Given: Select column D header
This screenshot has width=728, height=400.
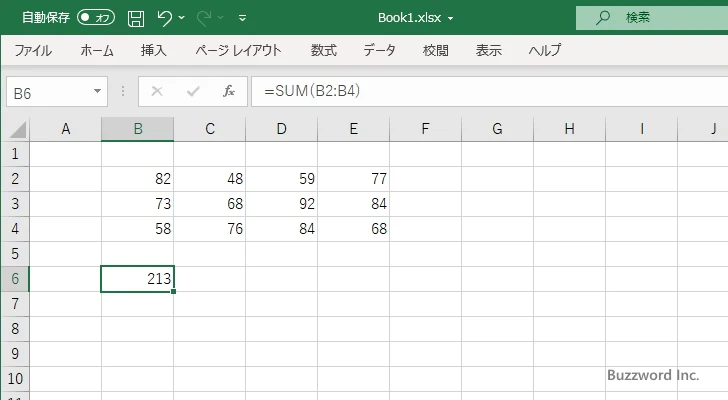Looking at the screenshot, I should tap(281, 129).
